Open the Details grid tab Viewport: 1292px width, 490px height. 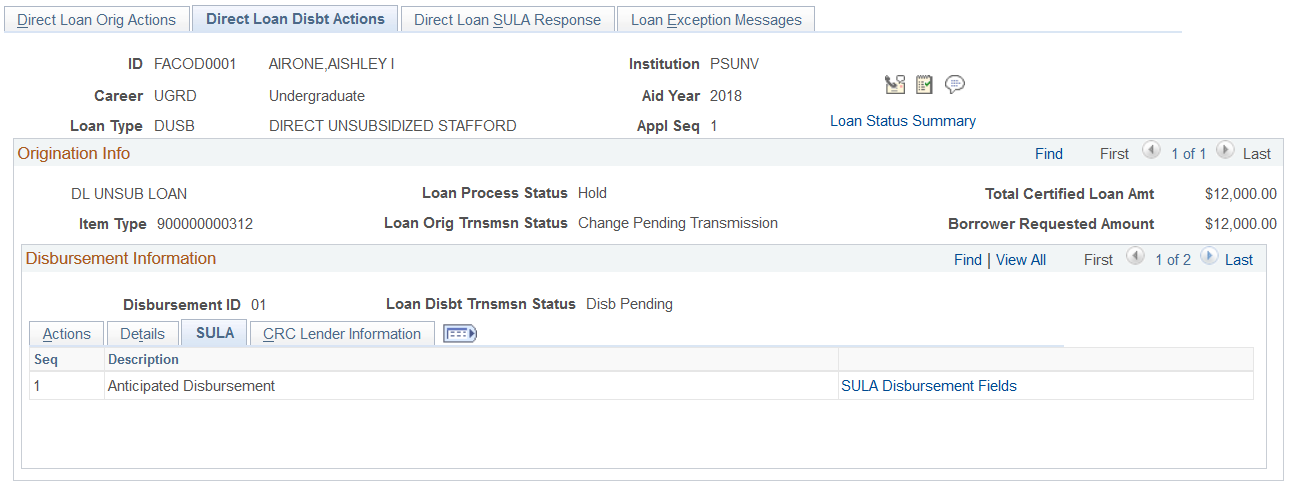142,334
